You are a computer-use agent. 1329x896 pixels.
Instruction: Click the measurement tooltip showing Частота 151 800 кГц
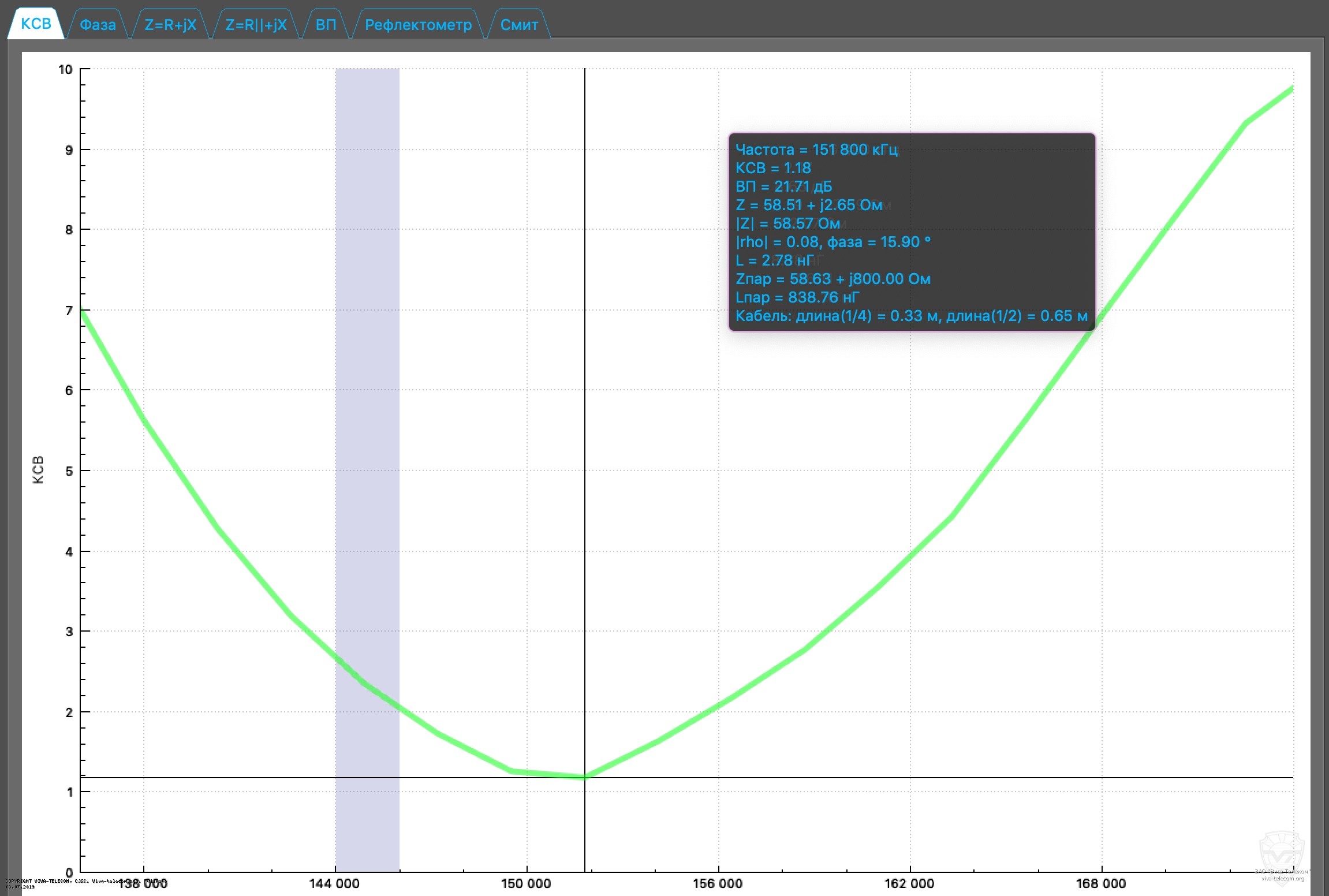(911, 232)
